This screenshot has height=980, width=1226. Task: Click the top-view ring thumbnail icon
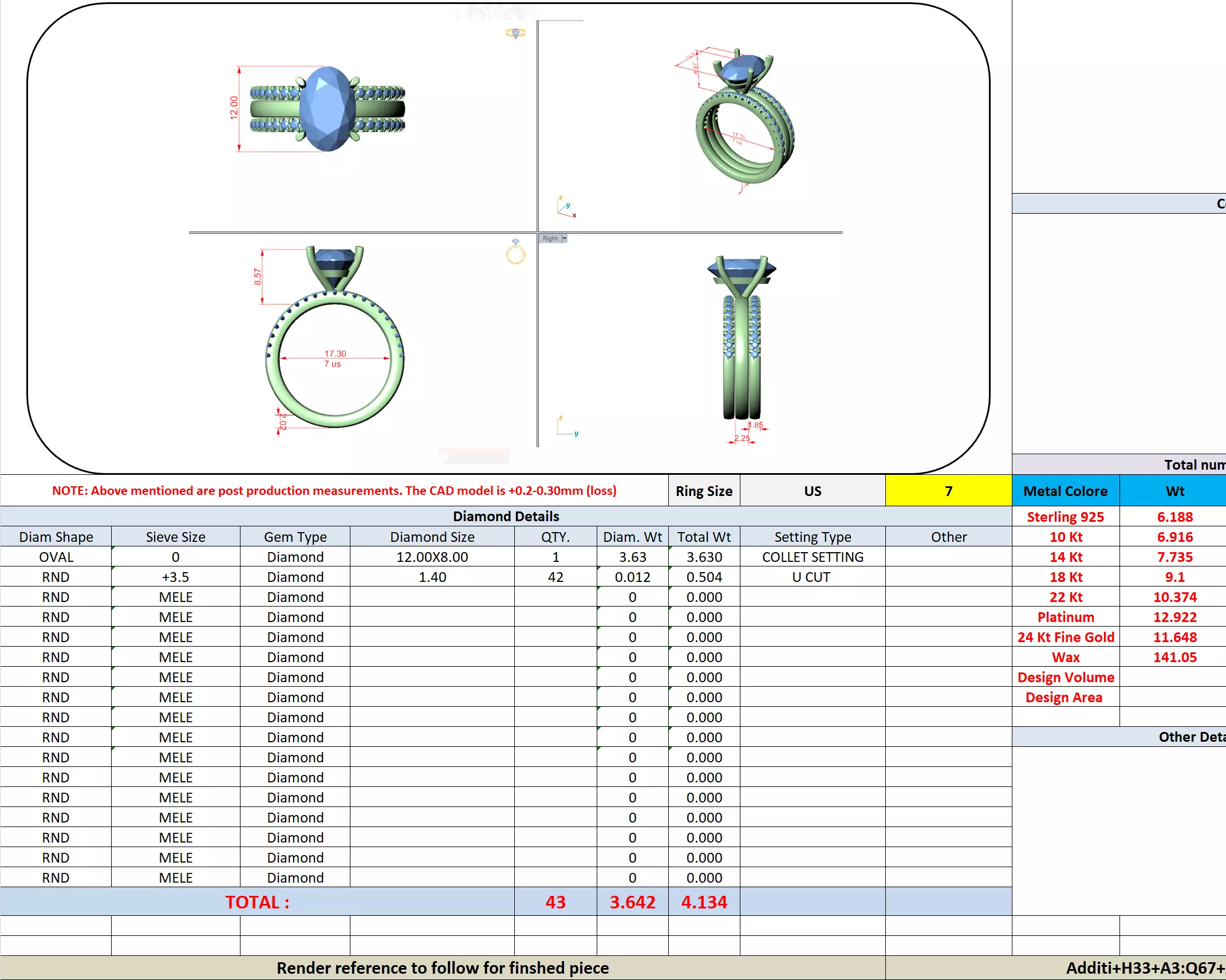tap(515, 33)
